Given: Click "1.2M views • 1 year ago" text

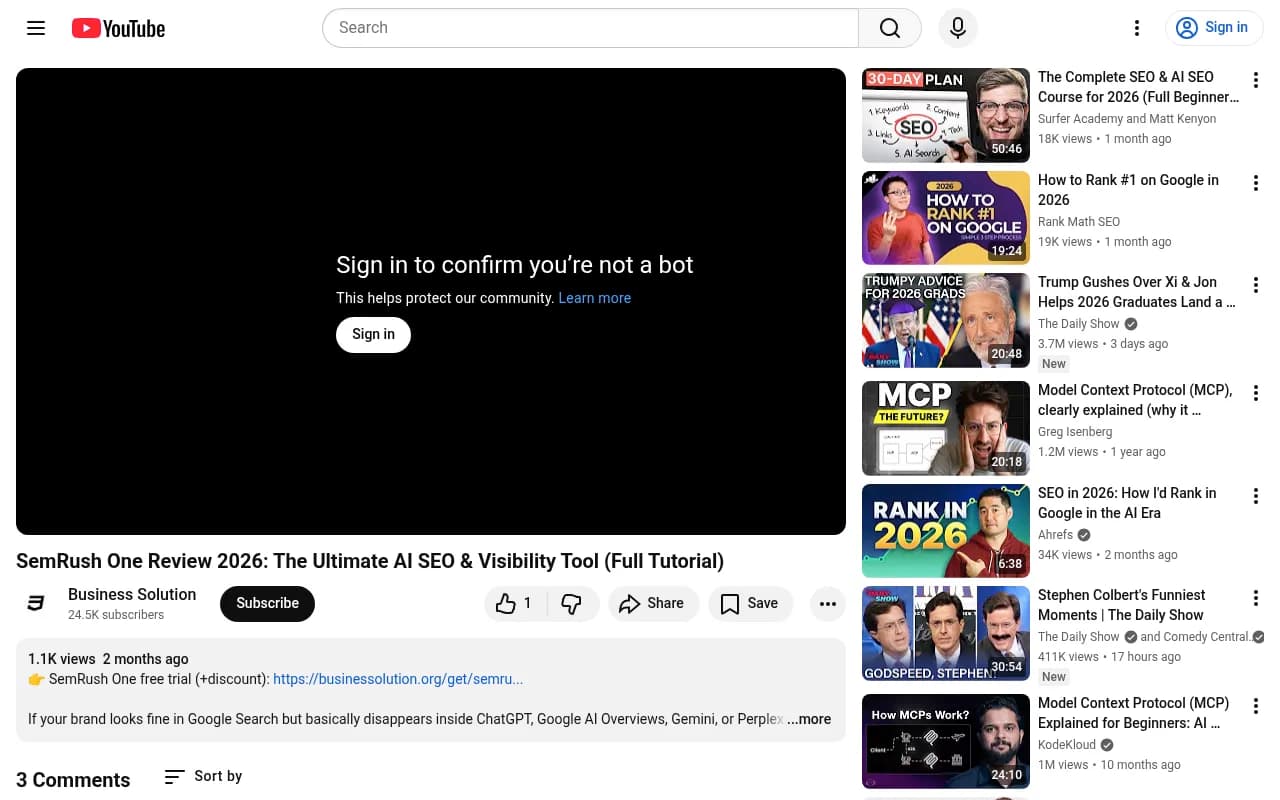Looking at the screenshot, I should pyautogui.click(x=1102, y=452).
